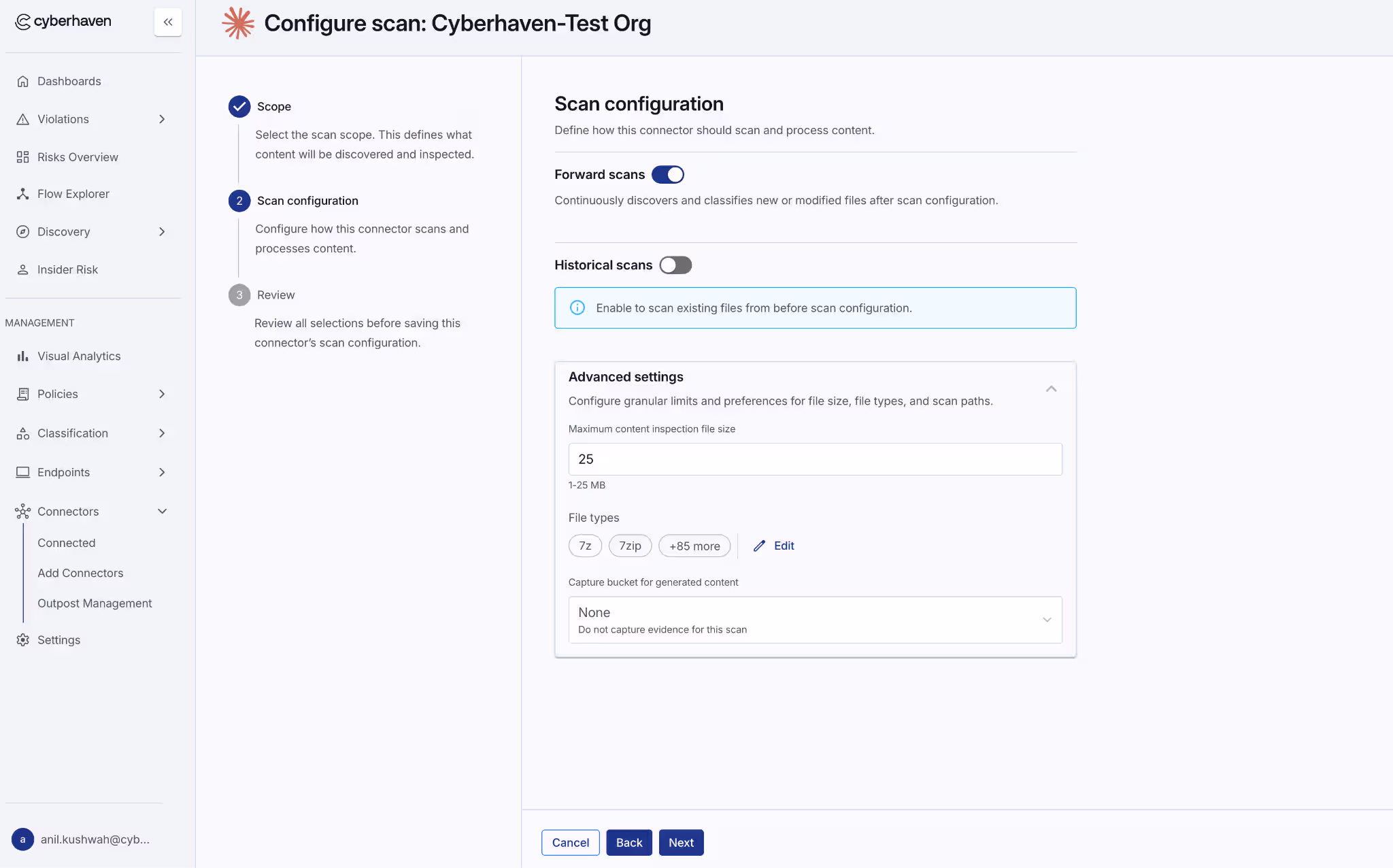The height and width of the screenshot is (868, 1393).
Task: Select the completed Scope step checkmark
Action: (239, 107)
